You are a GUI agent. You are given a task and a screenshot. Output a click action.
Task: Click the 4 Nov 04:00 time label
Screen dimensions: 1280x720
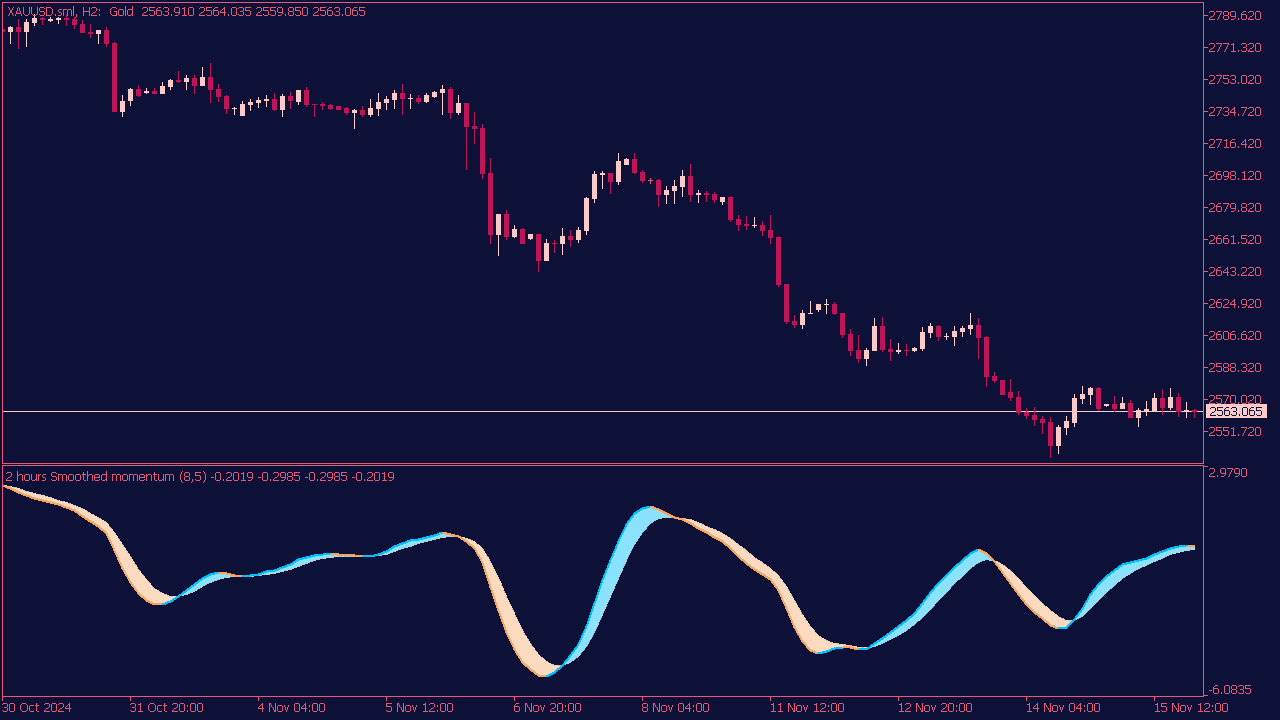pos(291,708)
